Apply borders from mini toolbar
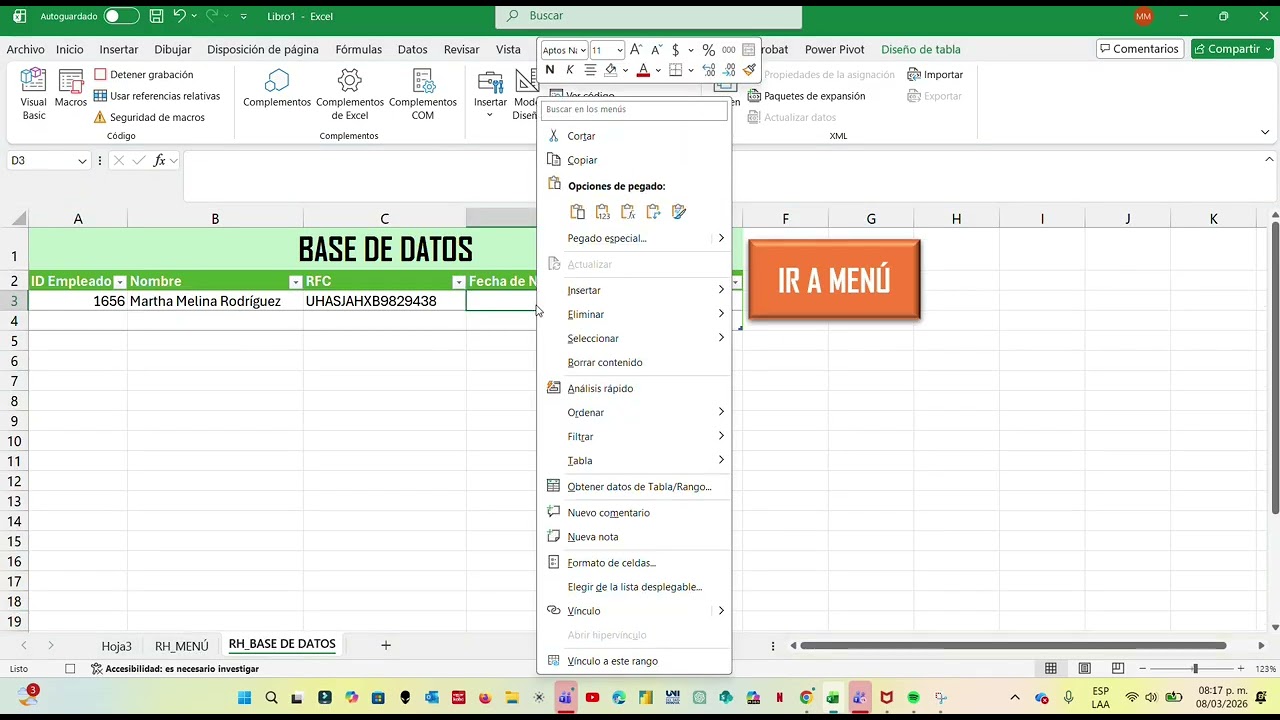This screenshot has height=720, width=1280. pos(676,70)
